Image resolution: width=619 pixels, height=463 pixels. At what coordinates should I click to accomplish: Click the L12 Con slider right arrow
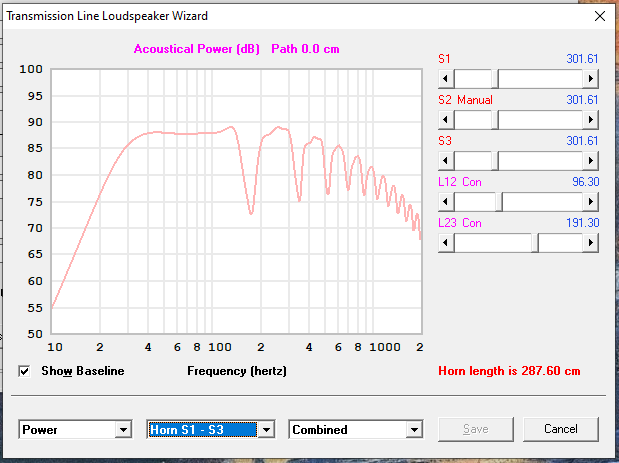tap(591, 202)
